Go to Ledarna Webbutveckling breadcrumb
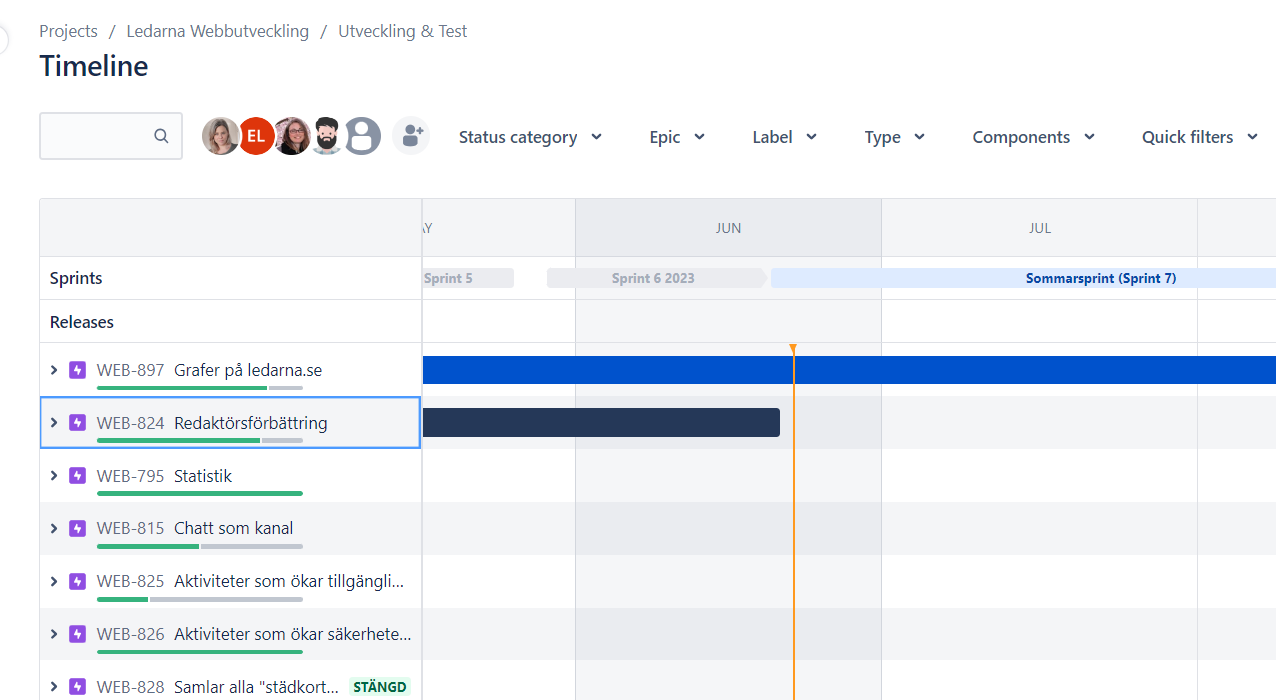Screen dimensions: 1276x700 click(x=218, y=31)
